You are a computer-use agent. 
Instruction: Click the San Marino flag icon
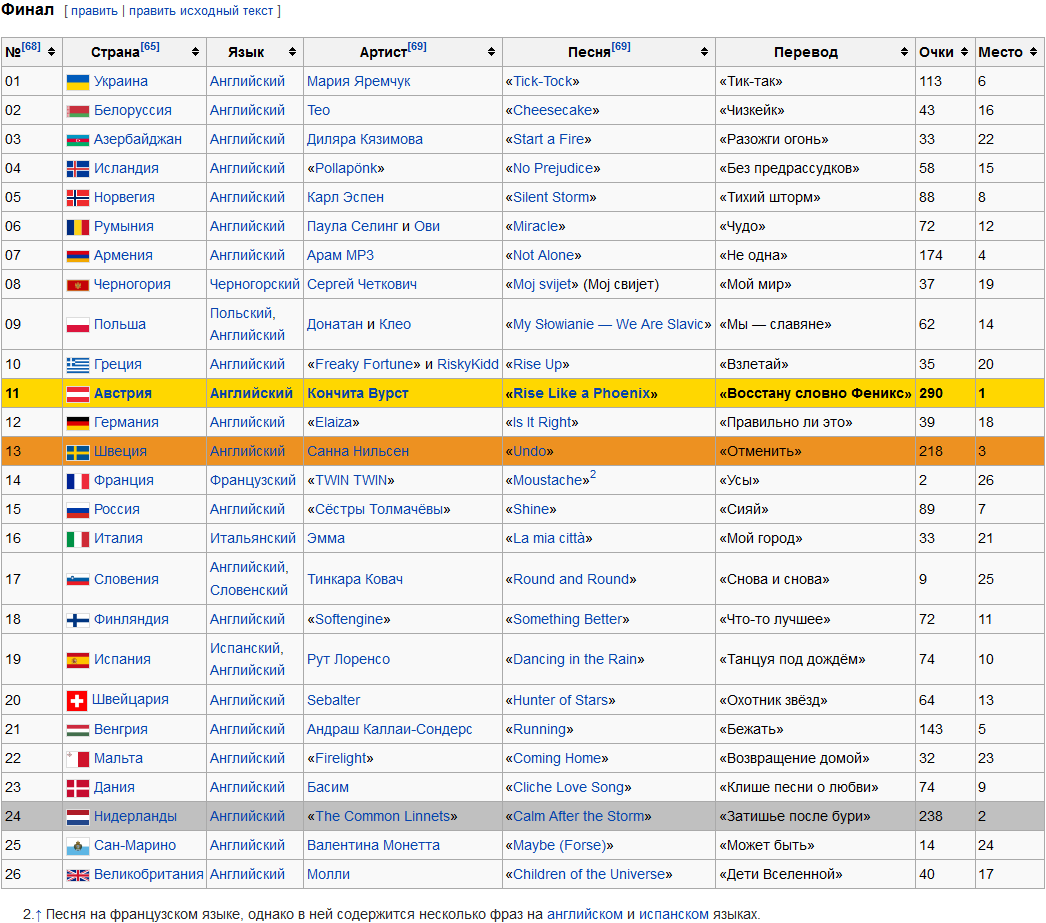78,846
